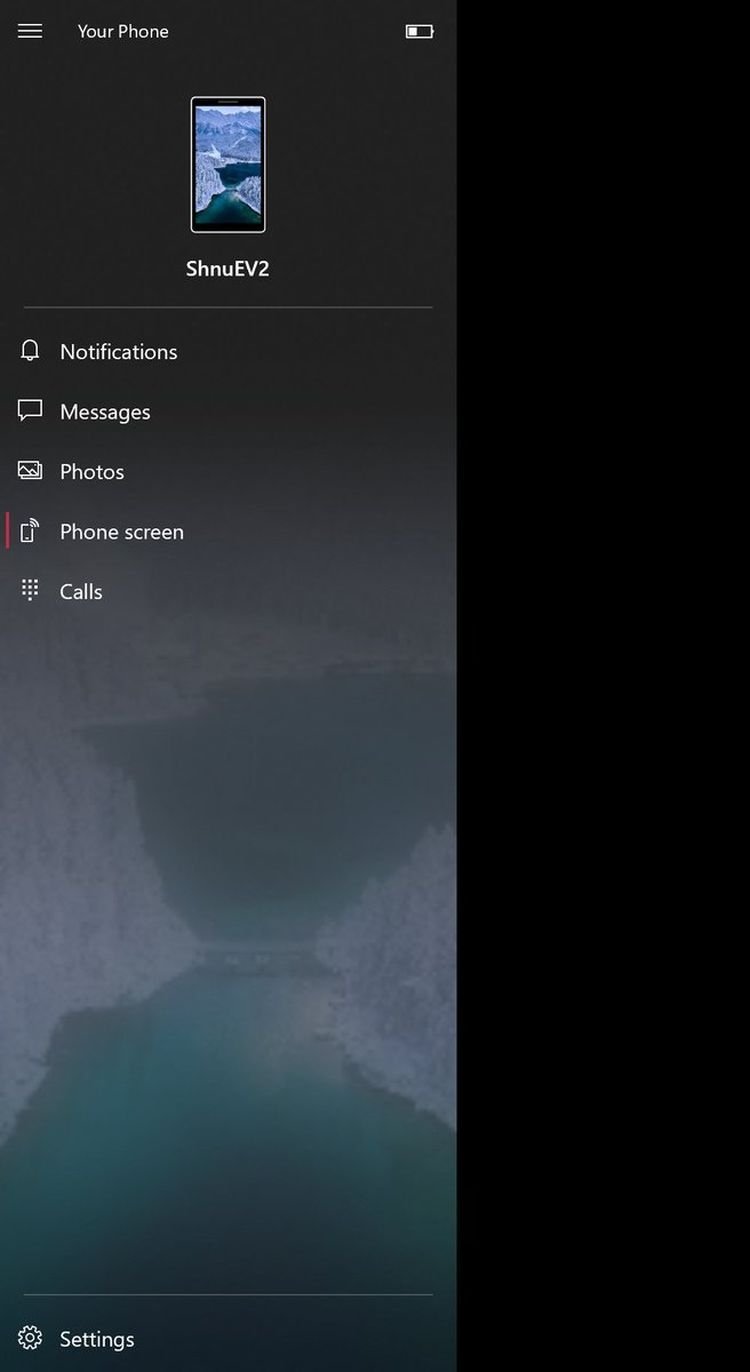Click the Your Phone app title
750x1372 pixels.
pos(123,31)
